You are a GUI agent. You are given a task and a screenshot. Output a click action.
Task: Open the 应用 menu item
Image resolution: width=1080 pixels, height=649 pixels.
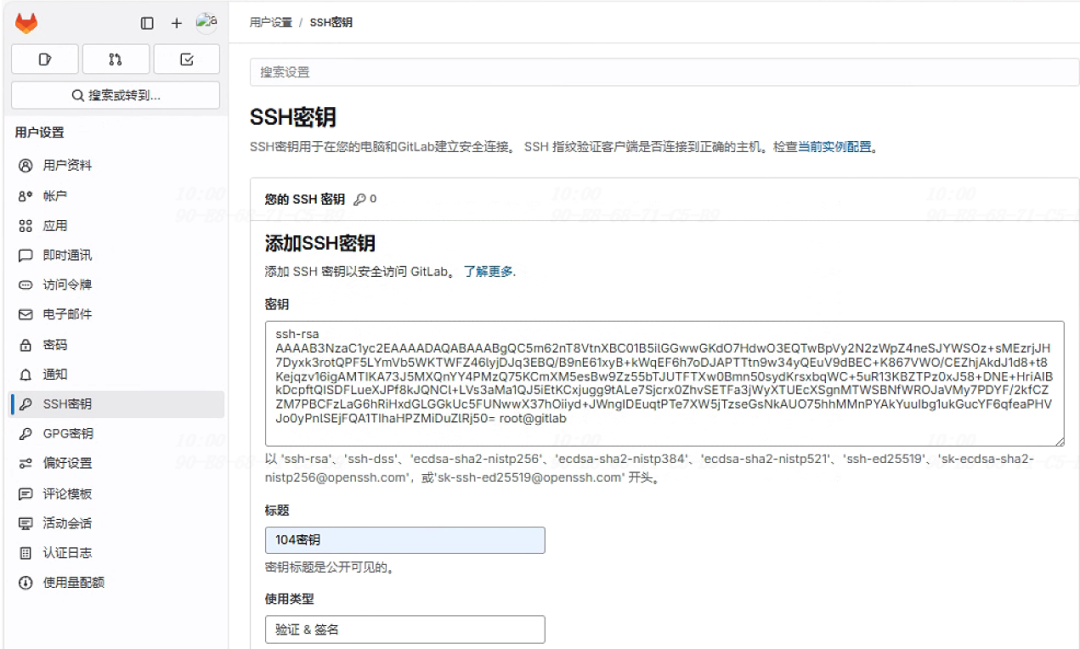(54, 225)
